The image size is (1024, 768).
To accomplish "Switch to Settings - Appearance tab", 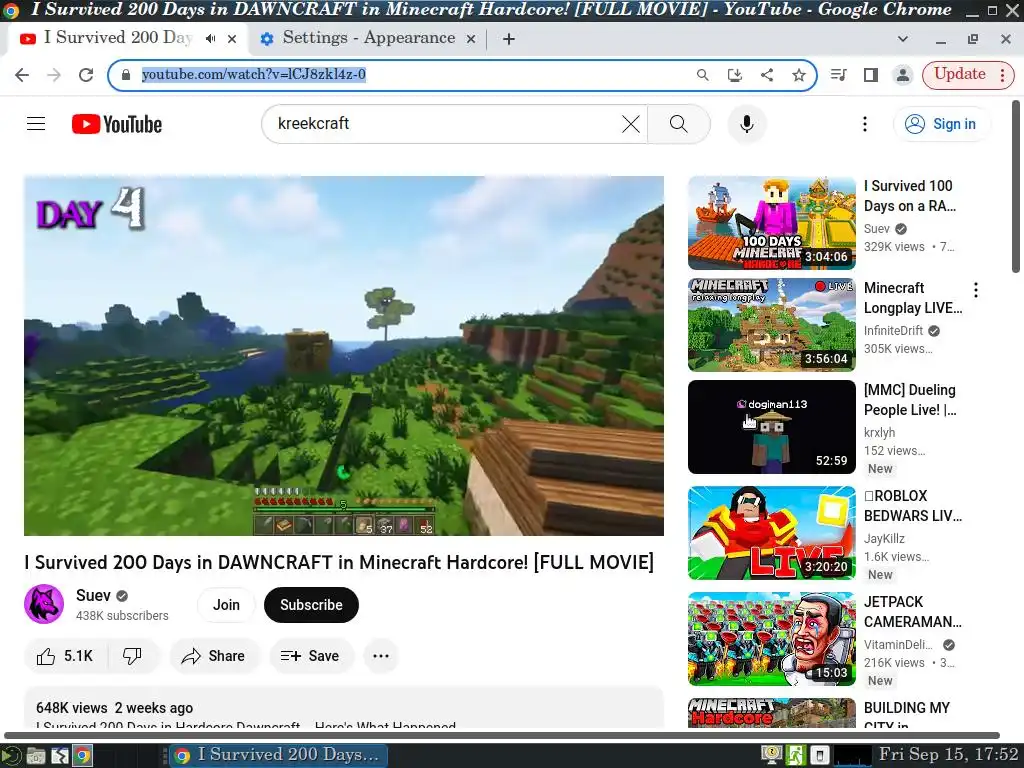I will point(368,38).
